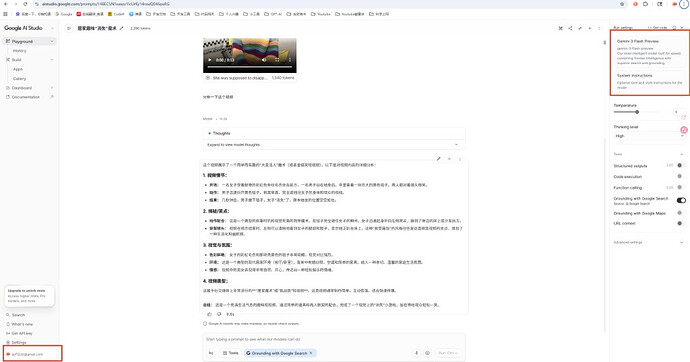The height and width of the screenshot is (362, 690).
Task: Click the thumbs up icon under the response
Action: point(209,314)
